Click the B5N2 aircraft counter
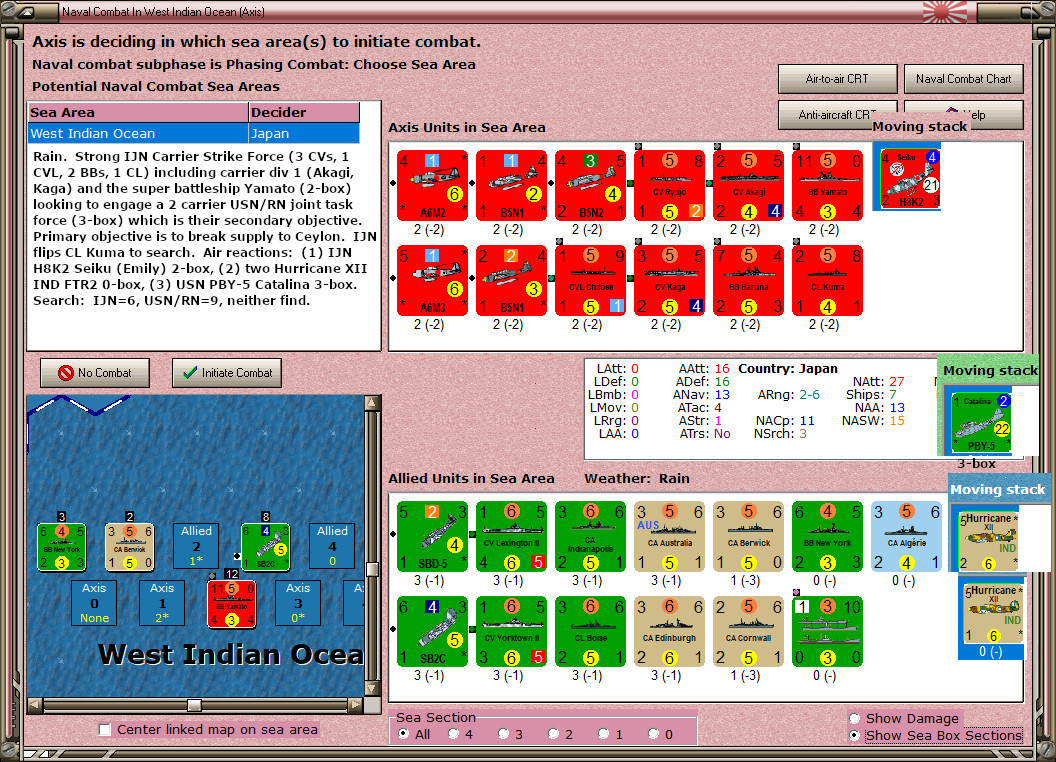This screenshot has height=762, width=1056. [590, 185]
